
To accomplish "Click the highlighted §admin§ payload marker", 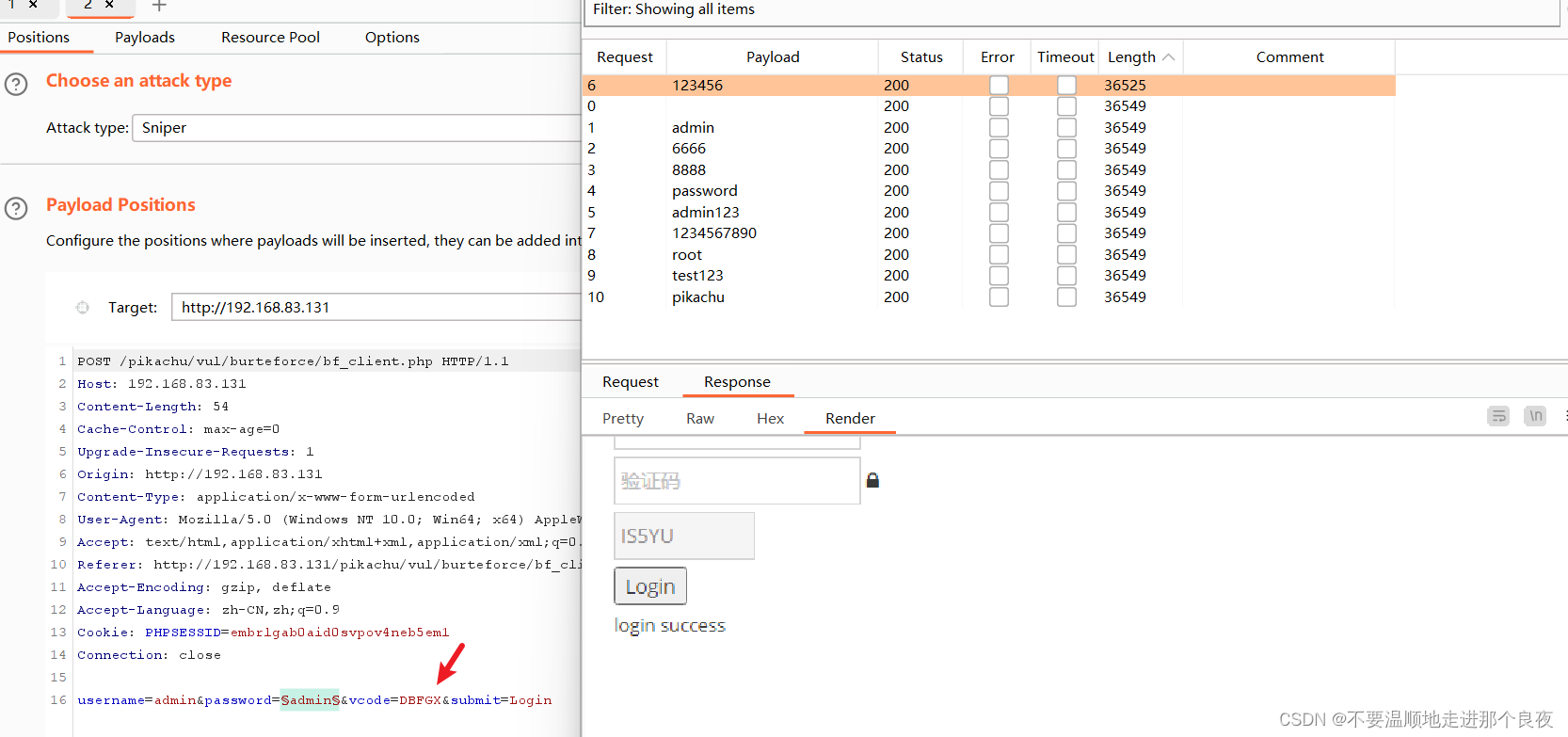I will pyautogui.click(x=311, y=700).
